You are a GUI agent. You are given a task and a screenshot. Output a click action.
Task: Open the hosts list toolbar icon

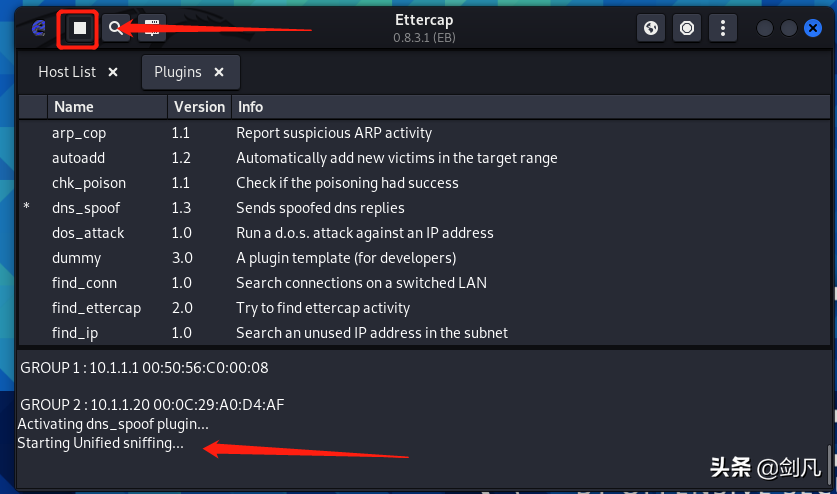[x=152, y=28]
